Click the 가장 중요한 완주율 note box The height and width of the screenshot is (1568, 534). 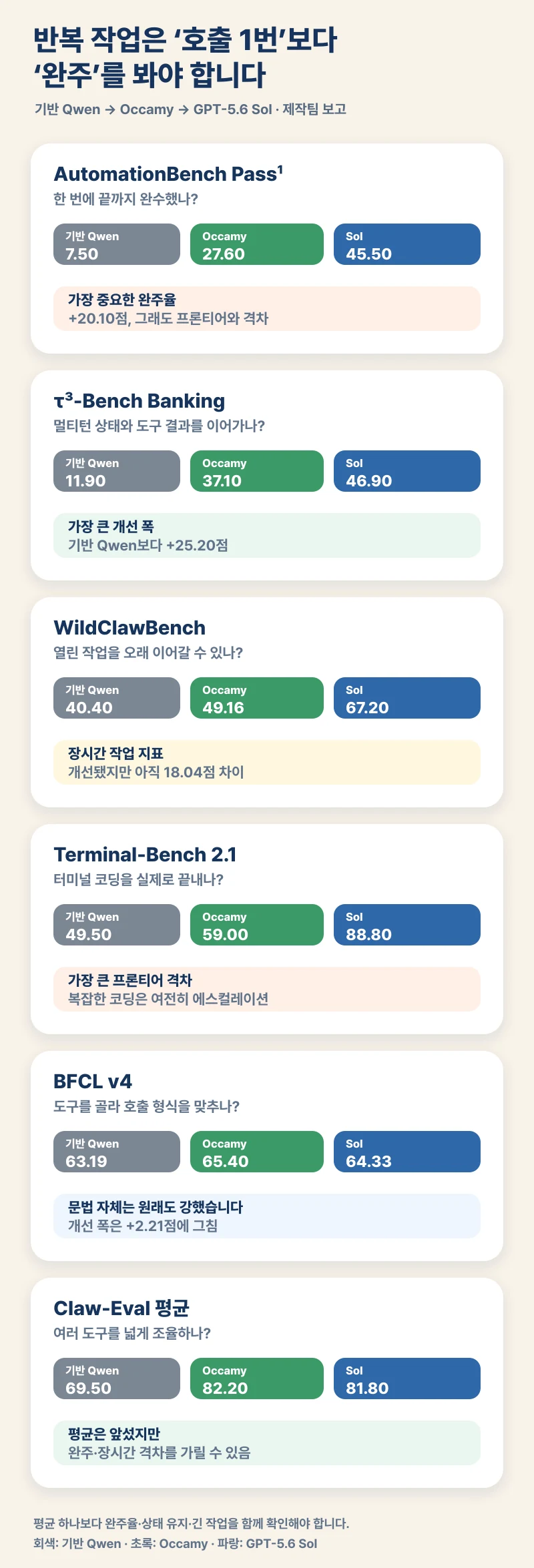[267, 309]
